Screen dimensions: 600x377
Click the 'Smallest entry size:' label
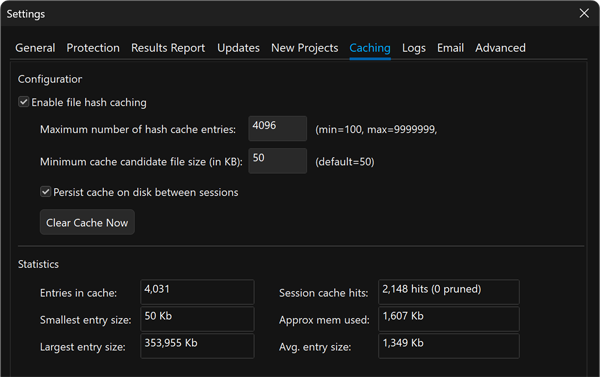86,320
